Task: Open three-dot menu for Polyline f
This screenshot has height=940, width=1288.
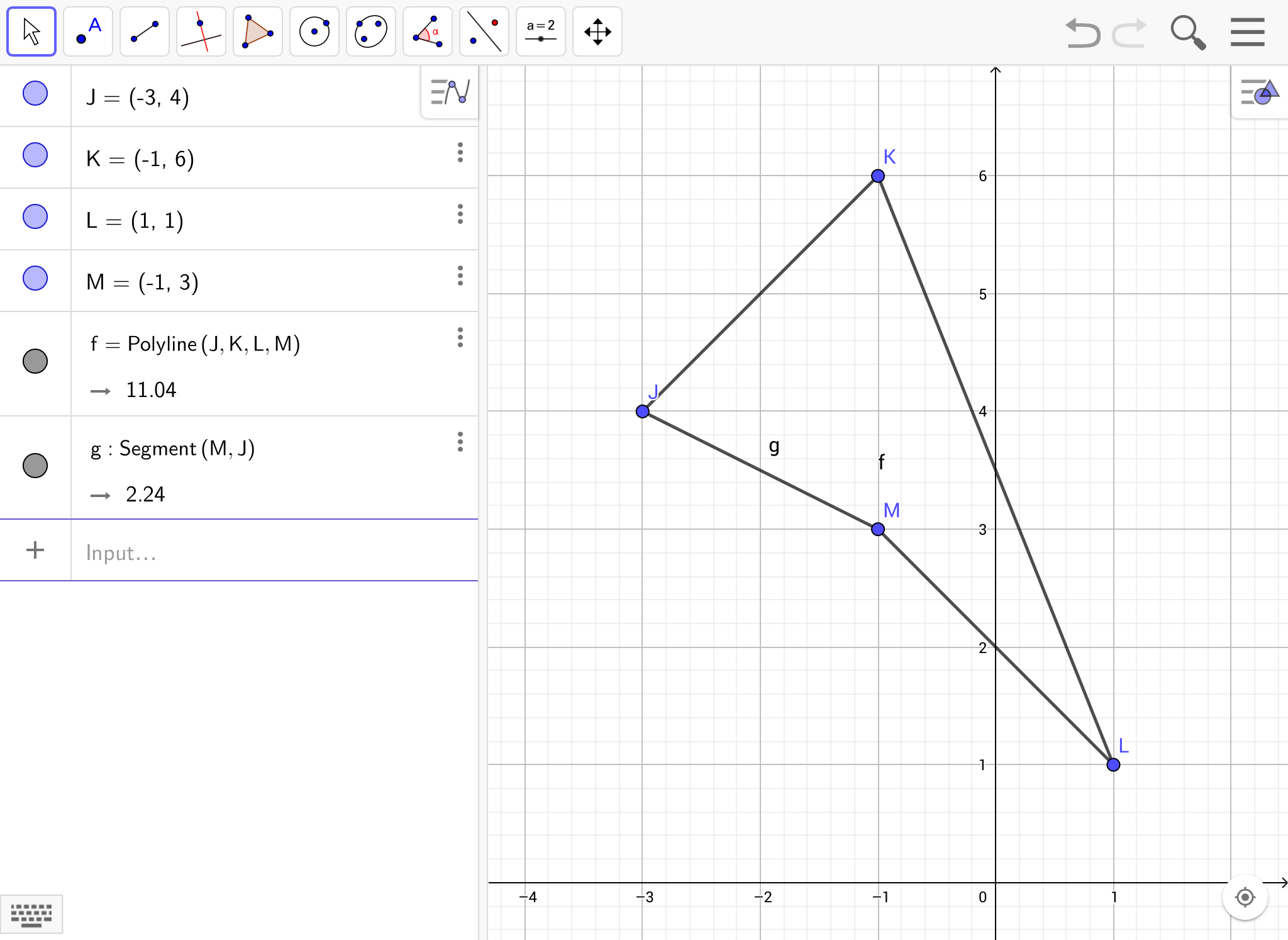Action: 460,338
